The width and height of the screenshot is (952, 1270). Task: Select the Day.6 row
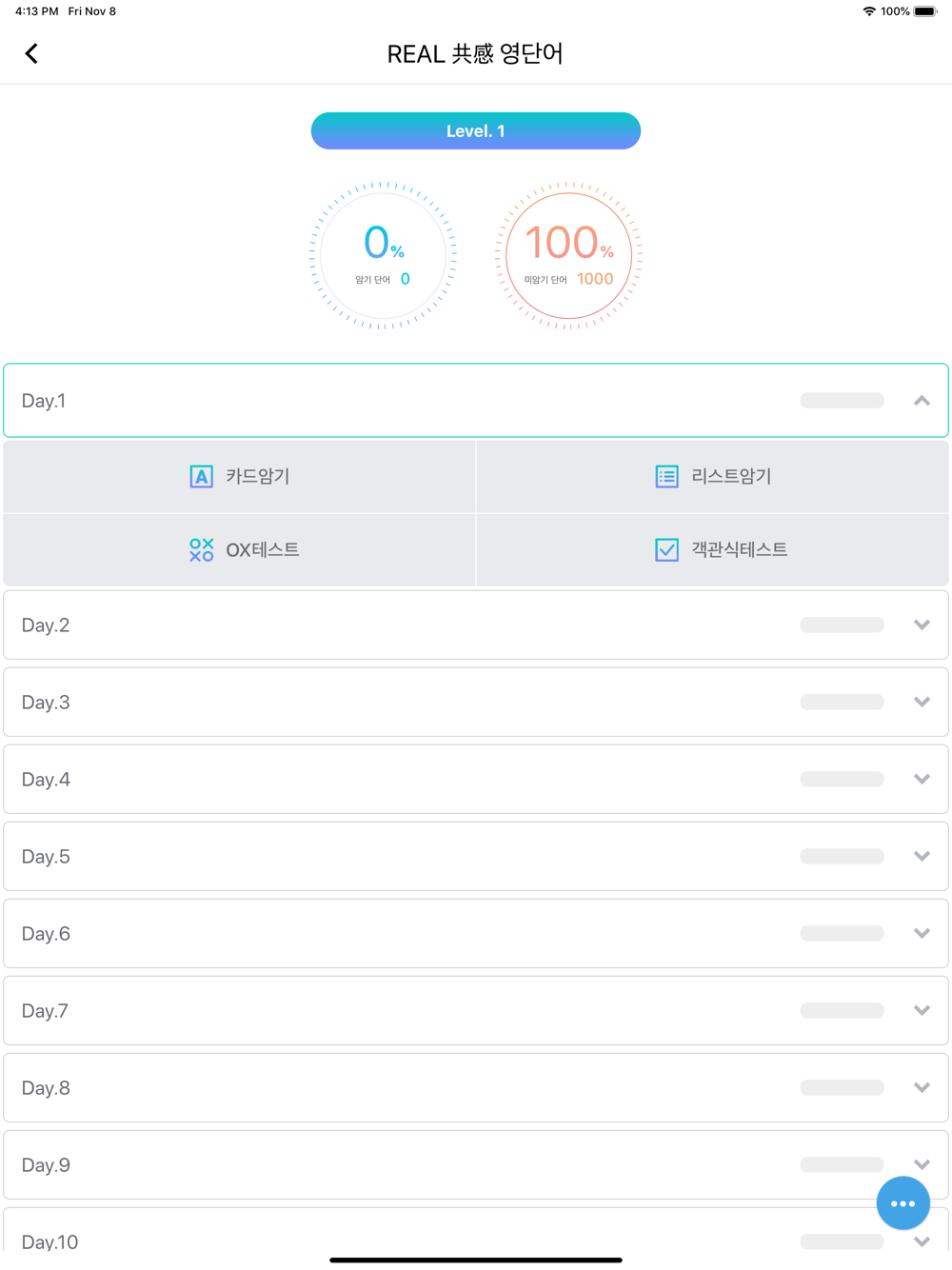coord(381,933)
